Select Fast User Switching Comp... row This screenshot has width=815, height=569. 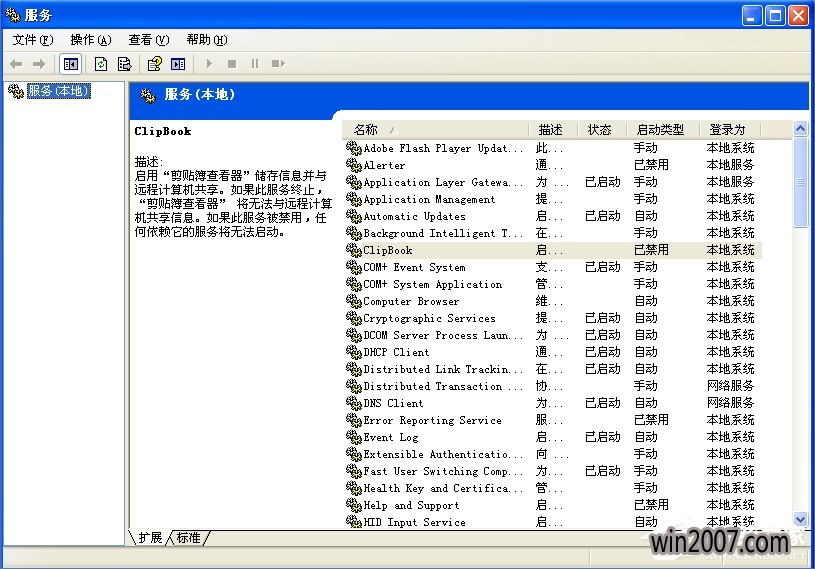553,471
